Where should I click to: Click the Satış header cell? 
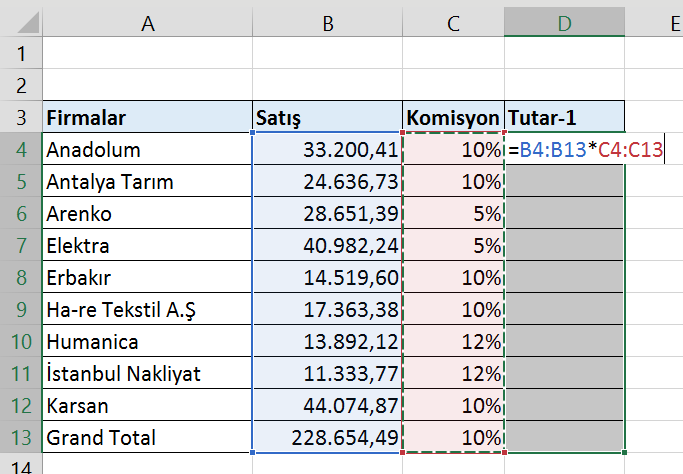[326, 118]
